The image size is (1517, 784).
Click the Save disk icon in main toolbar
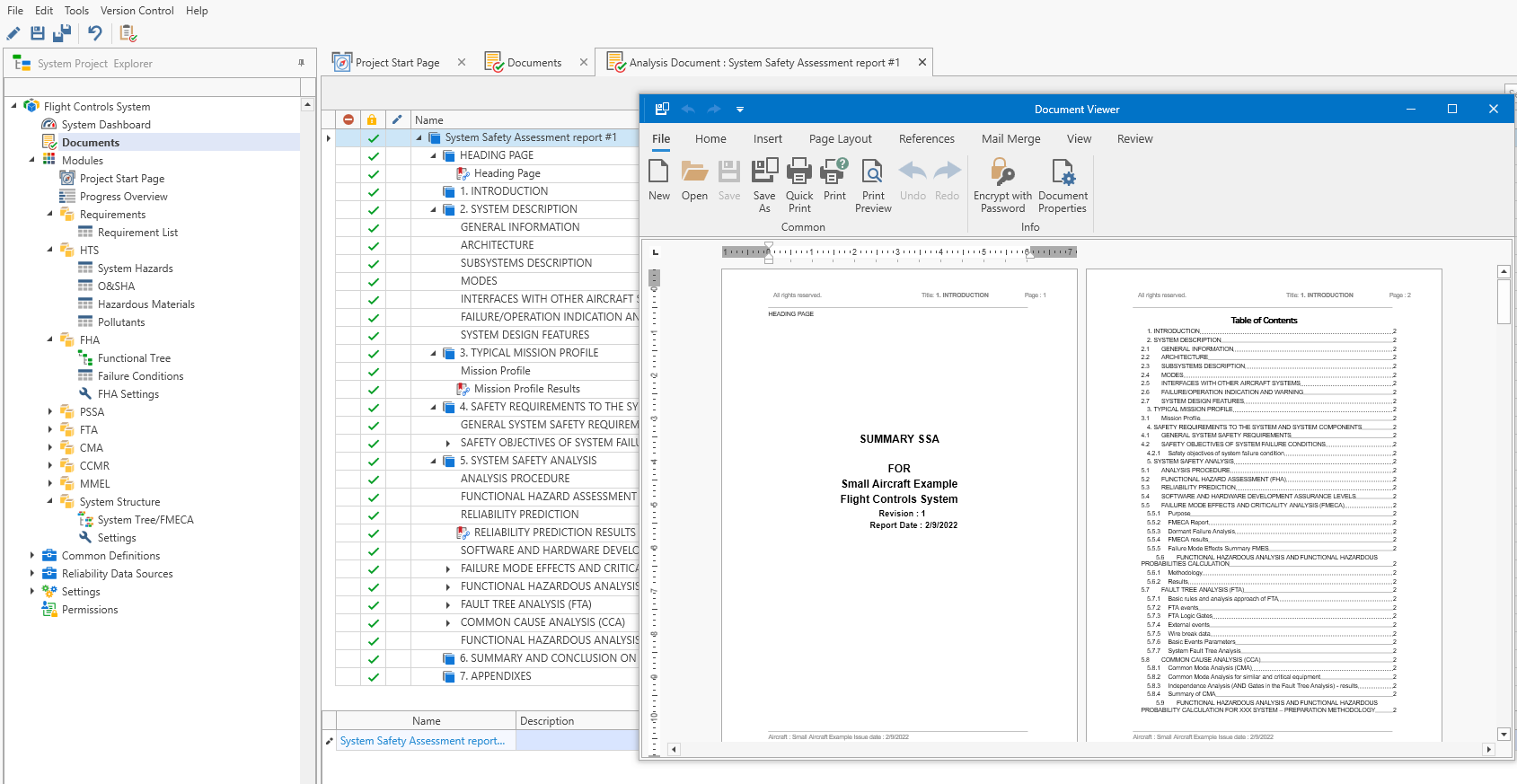38,33
